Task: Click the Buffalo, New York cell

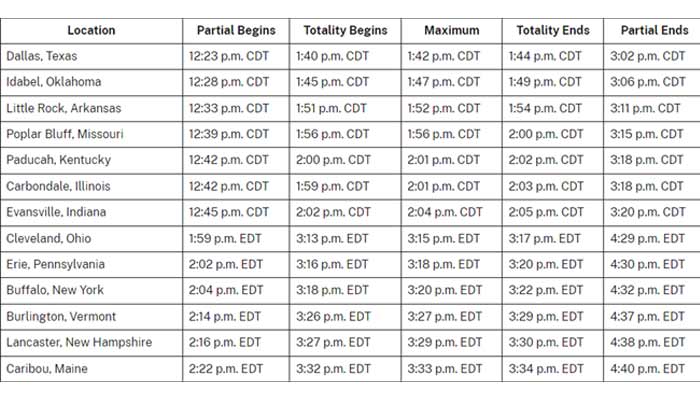Action: coord(54,290)
